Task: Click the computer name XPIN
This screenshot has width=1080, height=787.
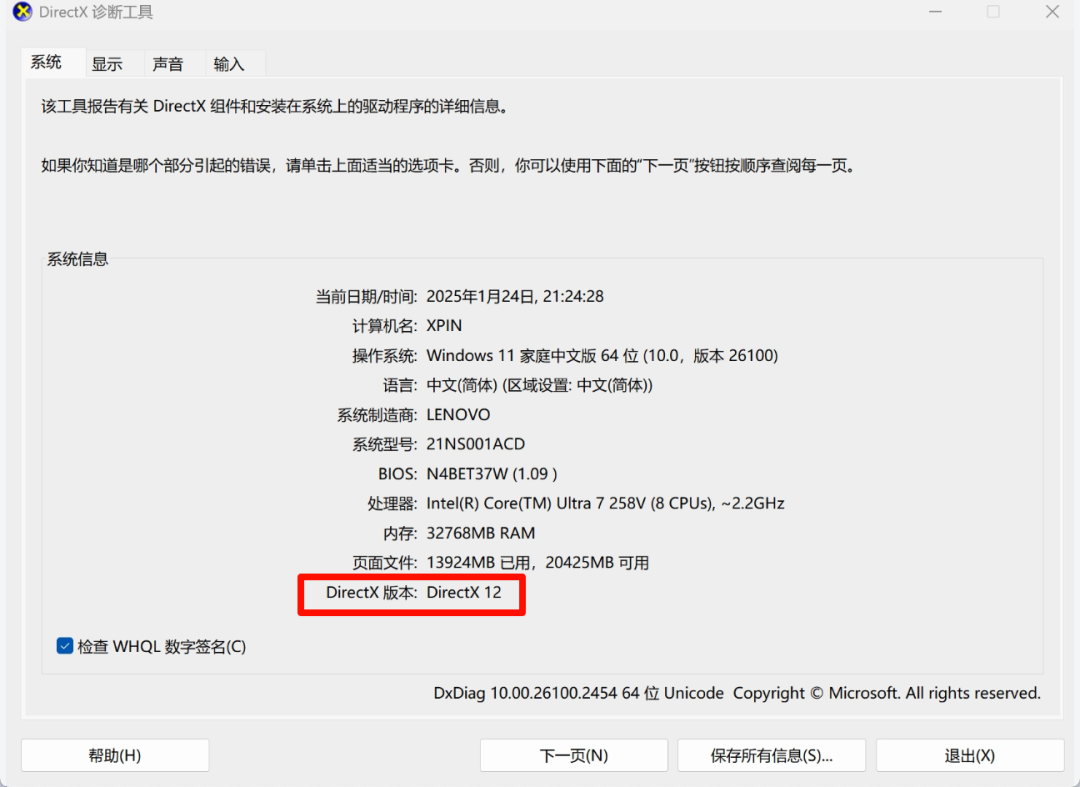Action: pyautogui.click(x=444, y=326)
